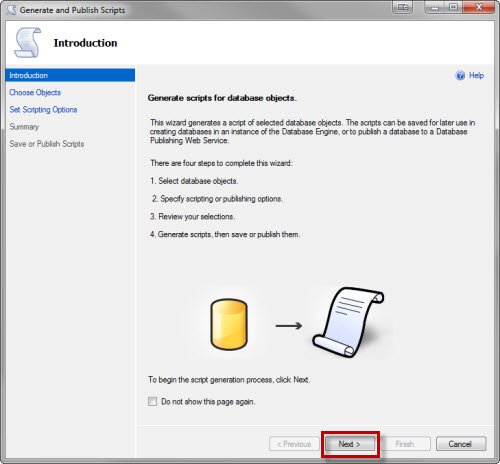Viewport: 500px width, 464px height.
Task: Click the yellow database cylinder image
Action: (229, 324)
